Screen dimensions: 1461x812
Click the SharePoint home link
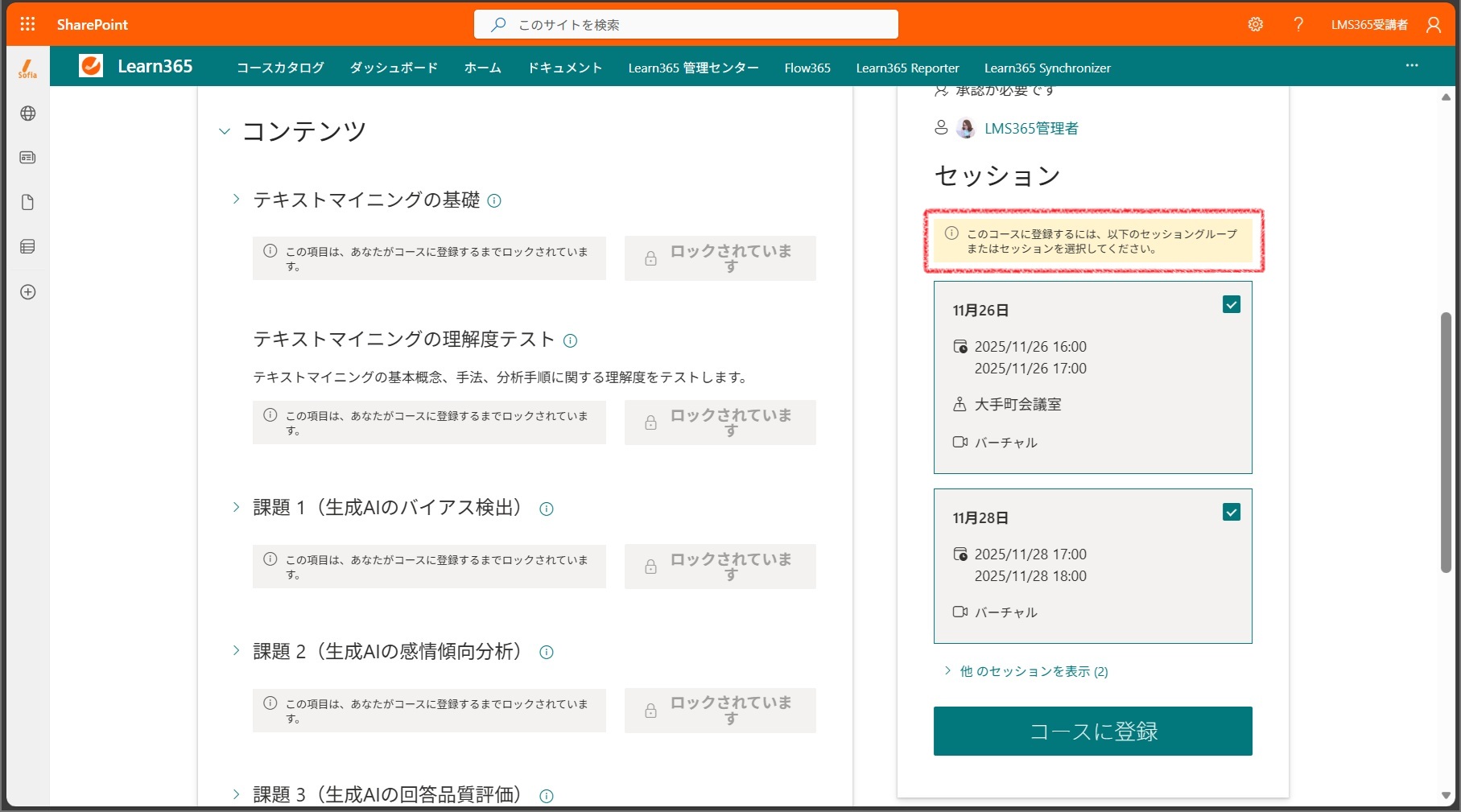pyautogui.click(x=92, y=24)
